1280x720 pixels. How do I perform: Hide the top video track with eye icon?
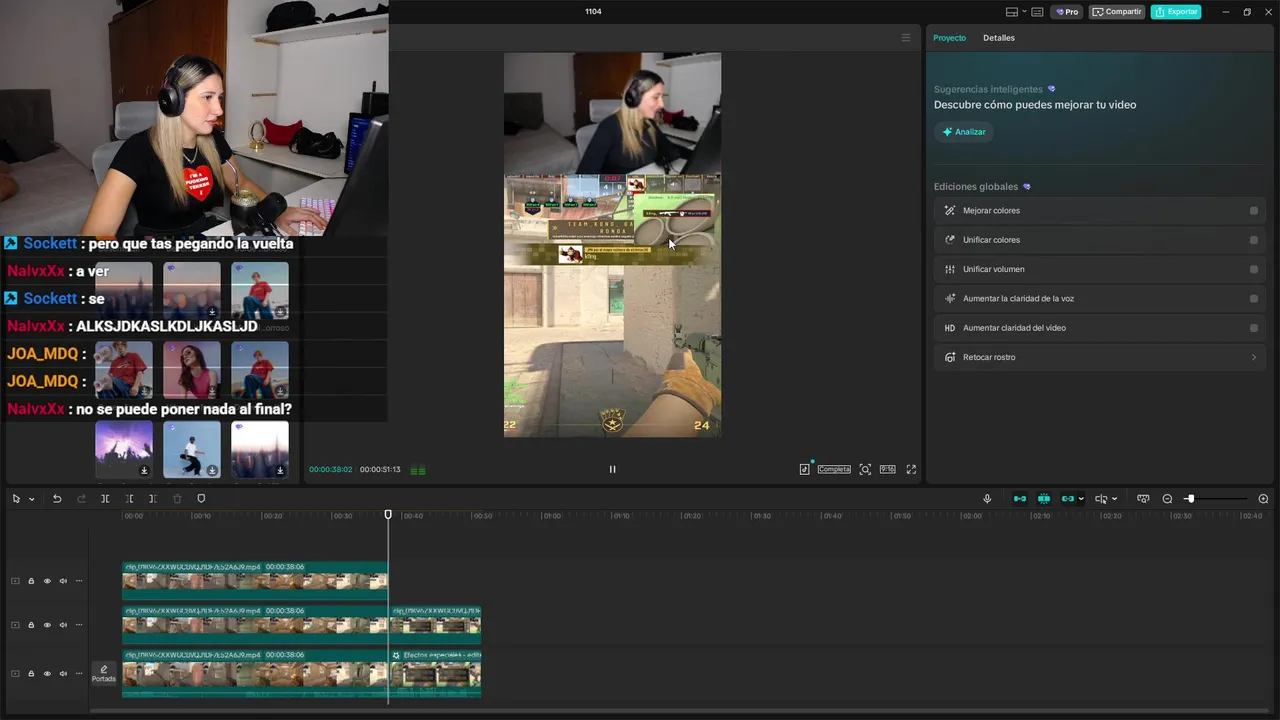[47, 581]
